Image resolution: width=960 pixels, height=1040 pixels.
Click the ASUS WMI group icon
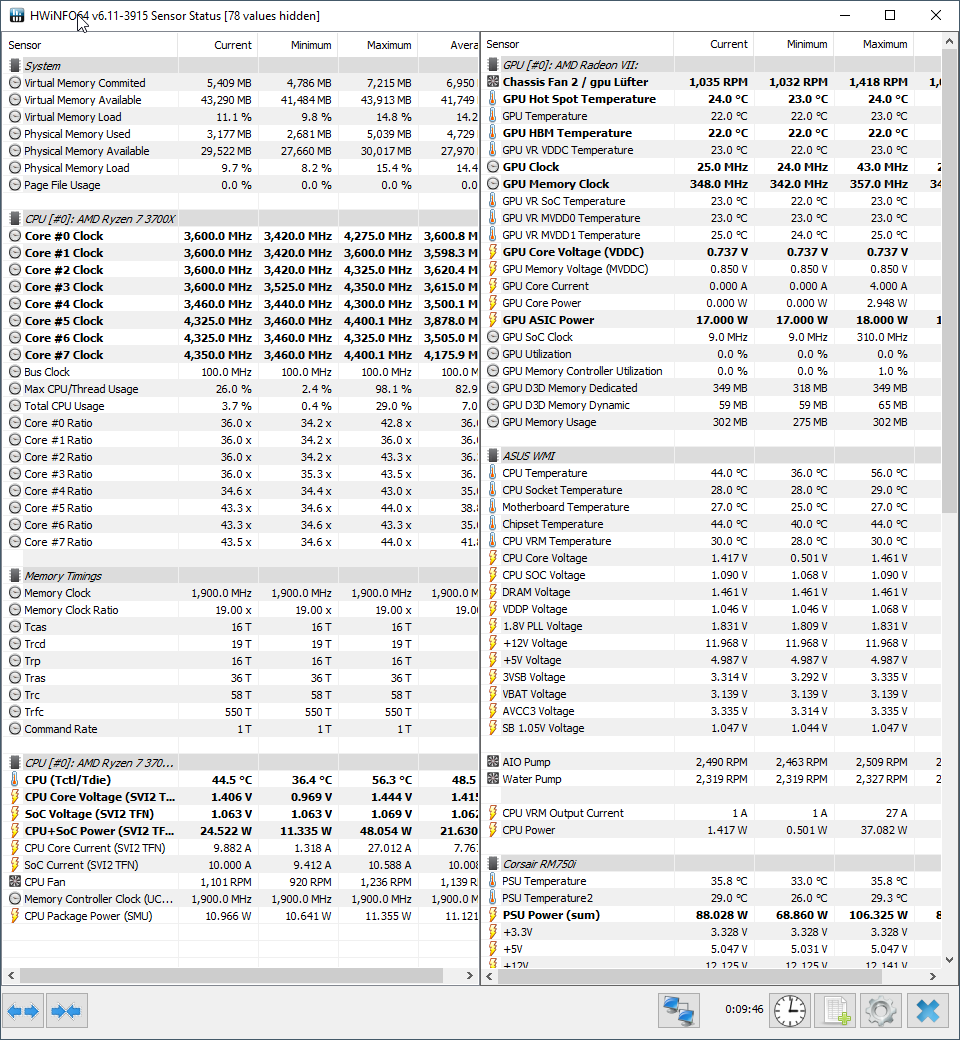[x=493, y=456]
